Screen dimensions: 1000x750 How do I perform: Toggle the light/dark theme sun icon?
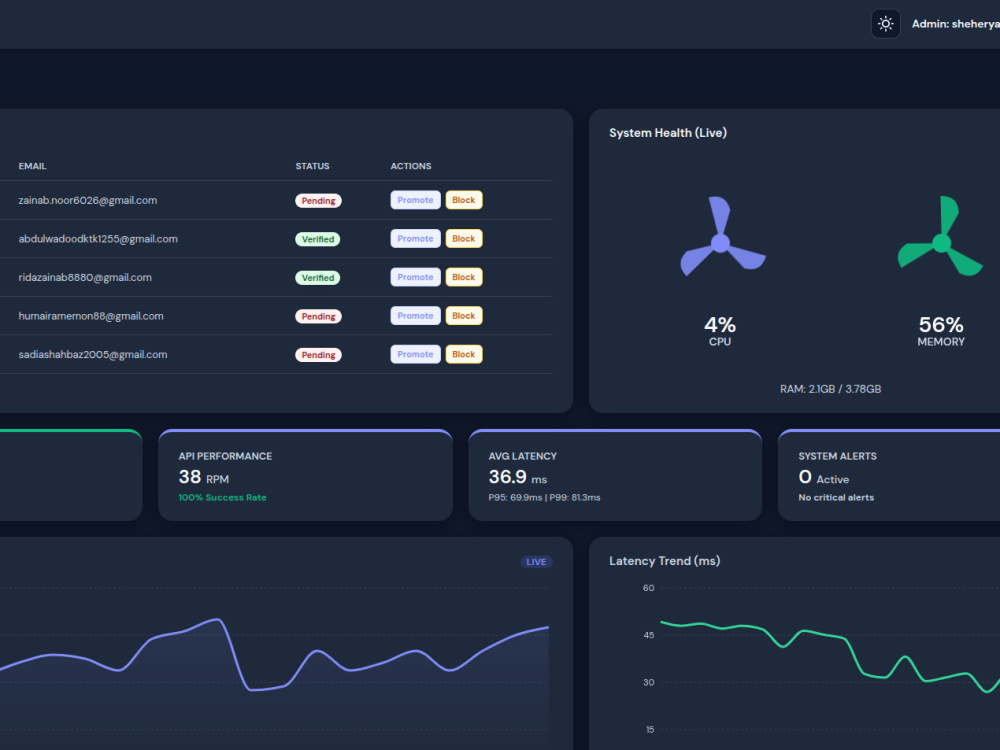[x=885, y=24]
